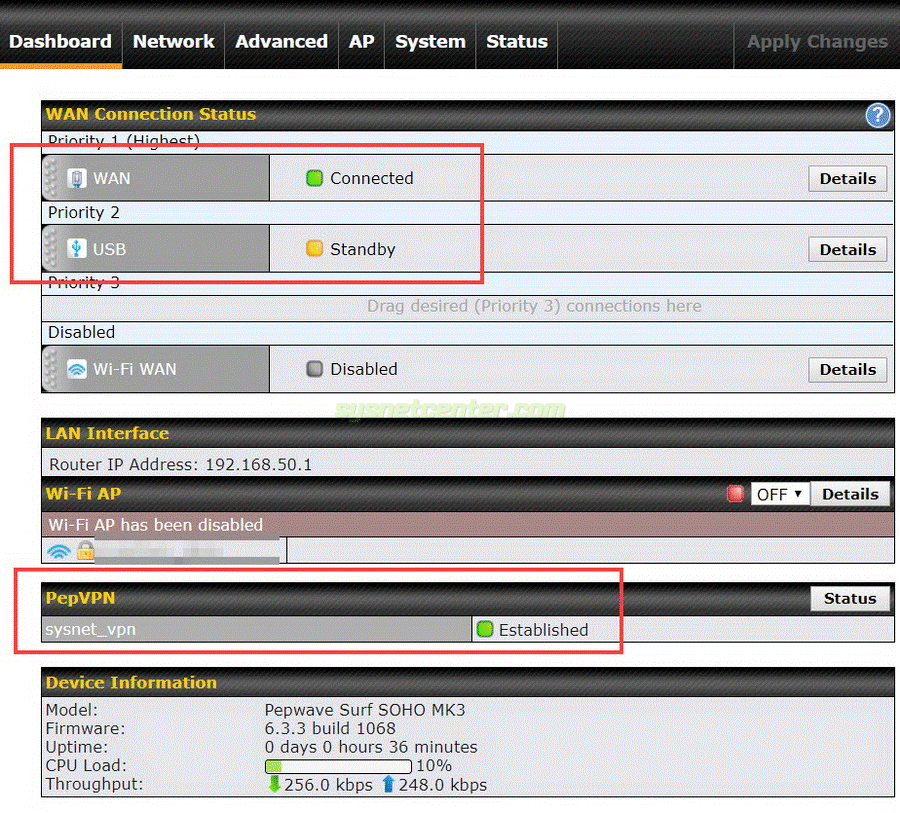Open the WAN Connection Status help icon

pyautogui.click(x=877, y=115)
